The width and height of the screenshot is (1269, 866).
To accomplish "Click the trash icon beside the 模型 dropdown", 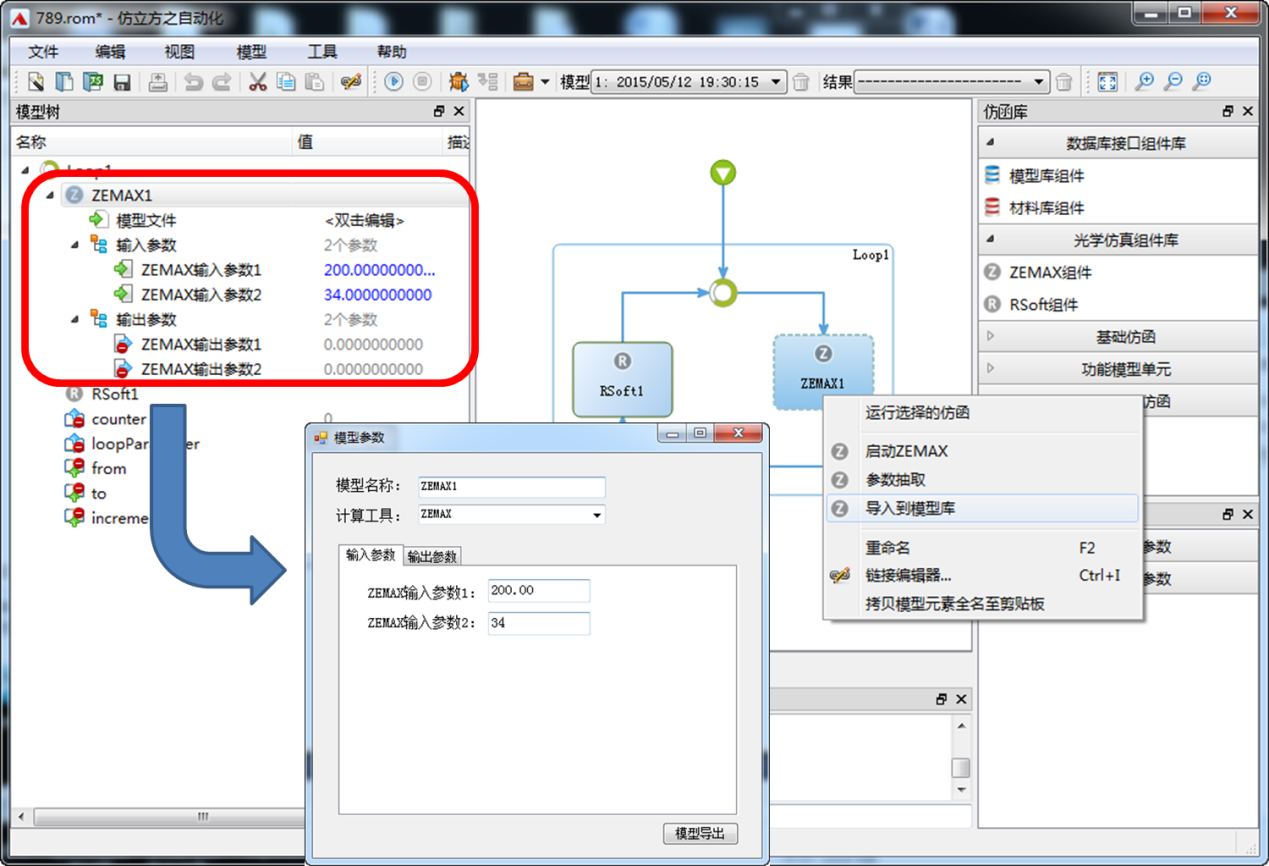I will (801, 82).
